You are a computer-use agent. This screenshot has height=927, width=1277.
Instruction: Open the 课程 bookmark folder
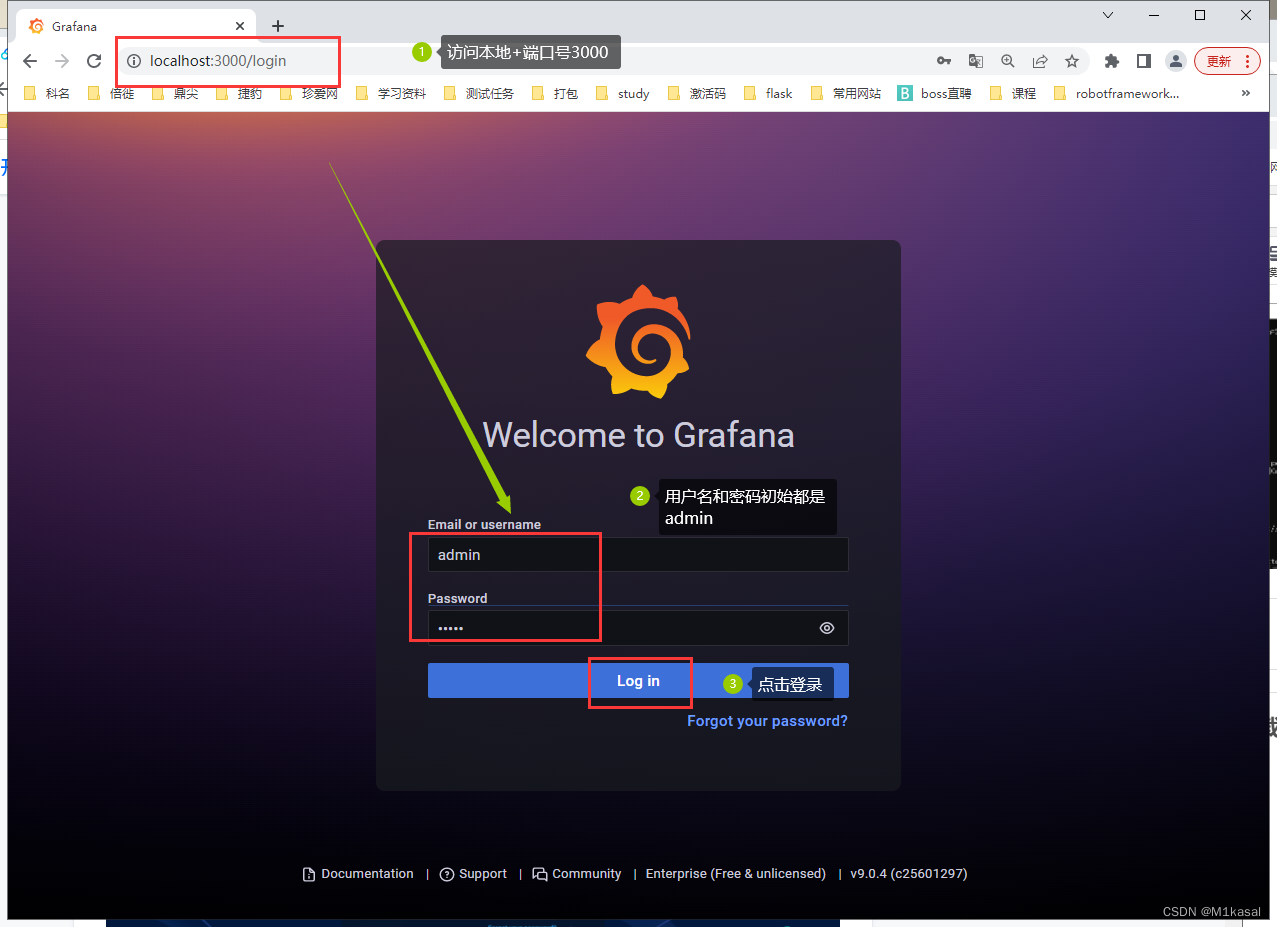(x=1013, y=93)
